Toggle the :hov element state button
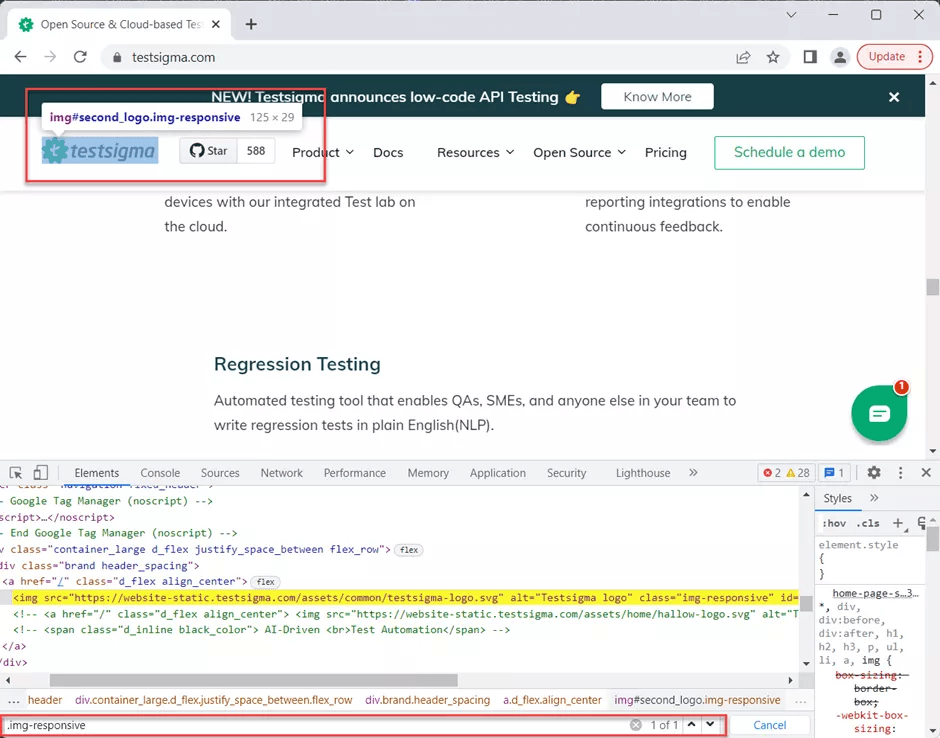This screenshot has width=940, height=738. pyautogui.click(x=834, y=523)
